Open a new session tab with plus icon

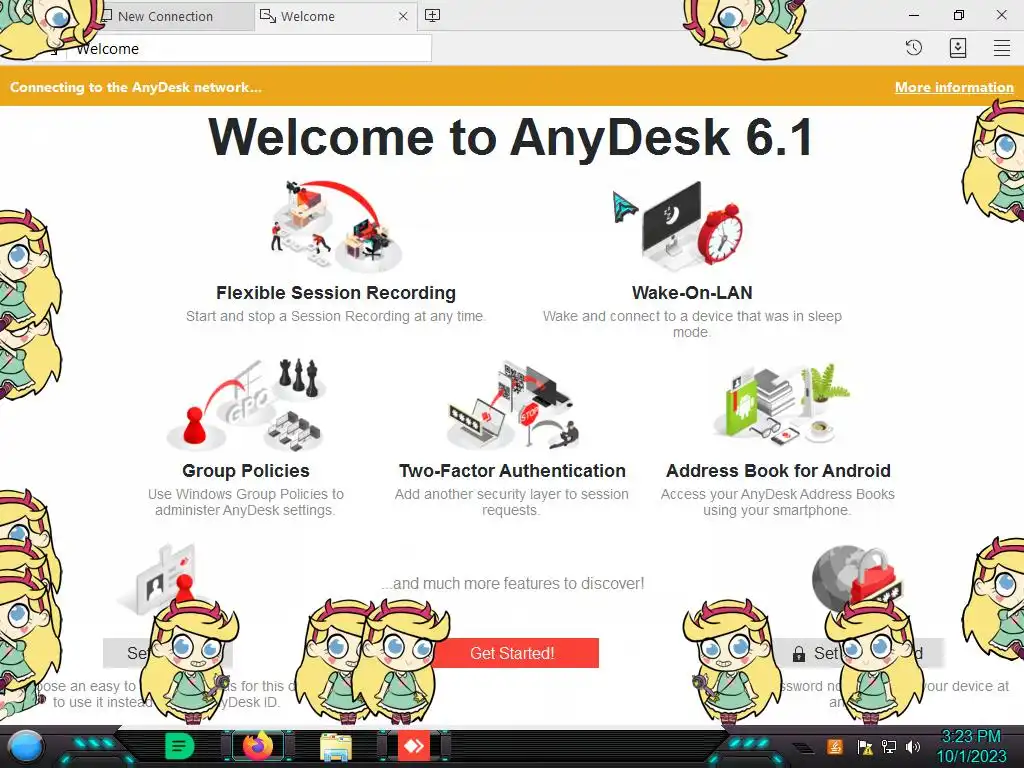click(432, 16)
